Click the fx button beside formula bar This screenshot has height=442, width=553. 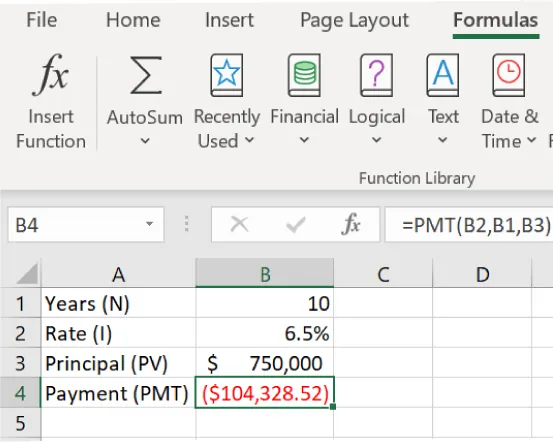[351, 224]
